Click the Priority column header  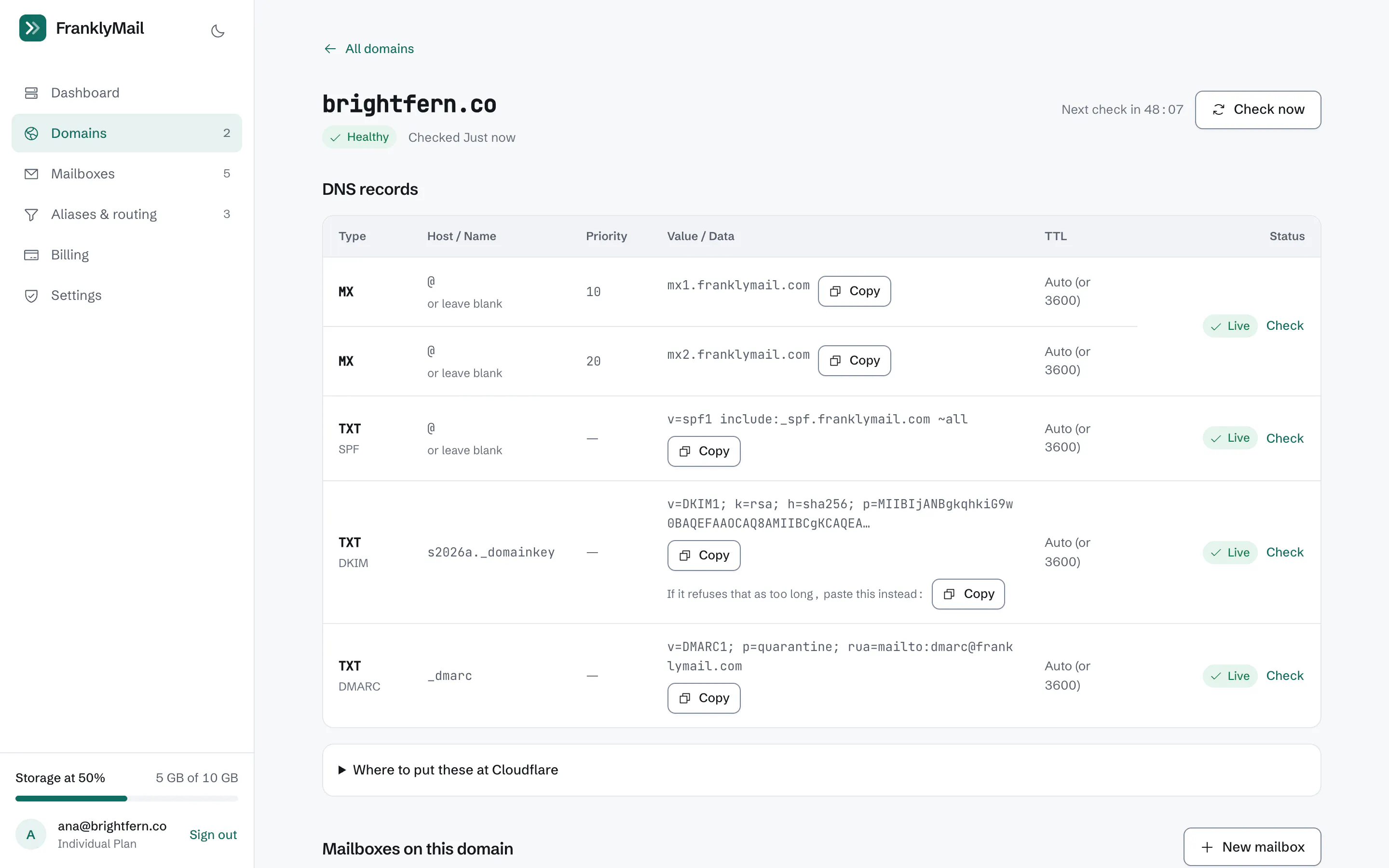point(606,236)
